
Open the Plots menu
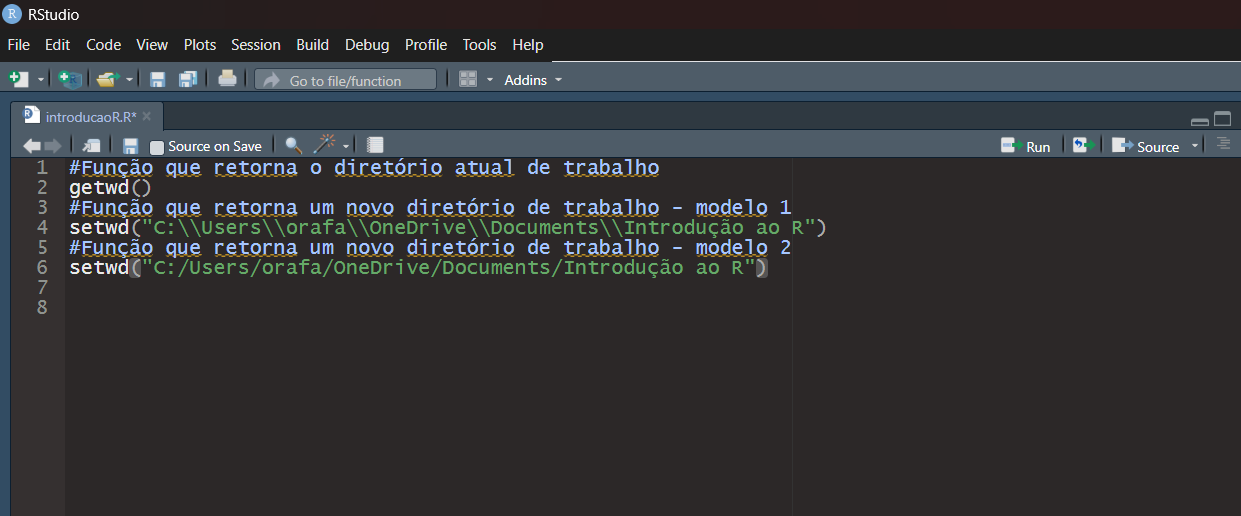tap(200, 45)
